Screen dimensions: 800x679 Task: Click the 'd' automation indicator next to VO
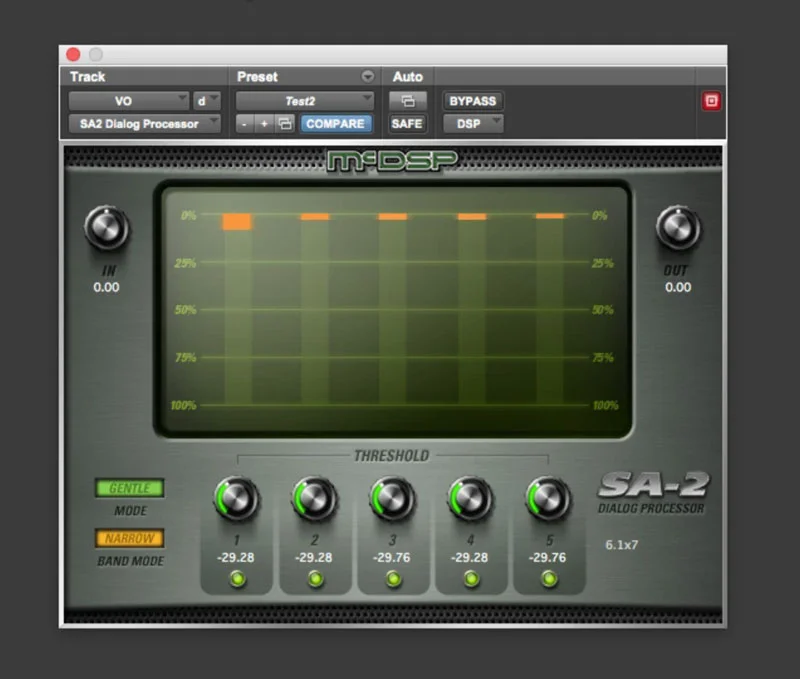tap(206, 100)
